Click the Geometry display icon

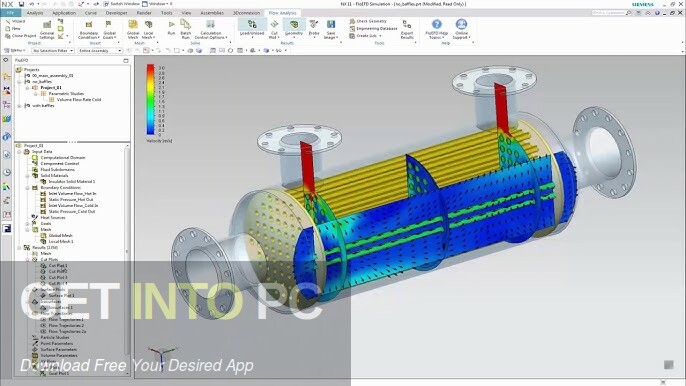(294, 24)
